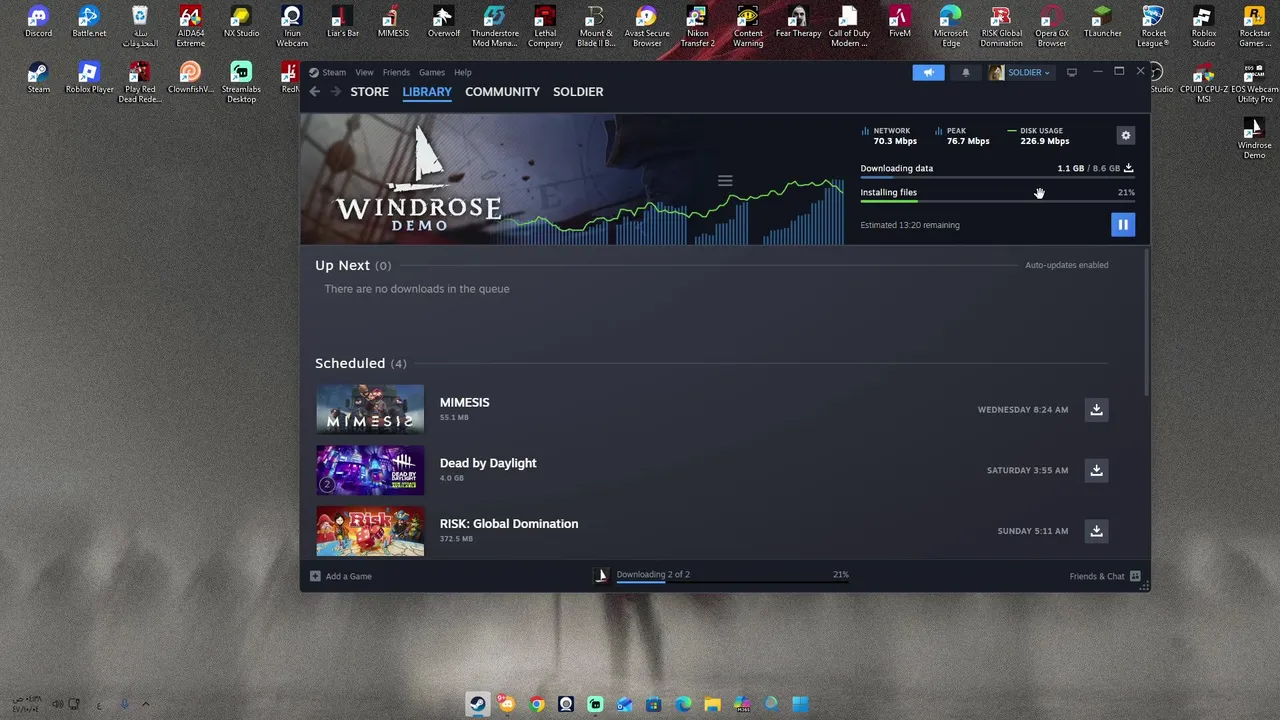Click the AIDA64 Extreme desktop icon

(x=190, y=26)
